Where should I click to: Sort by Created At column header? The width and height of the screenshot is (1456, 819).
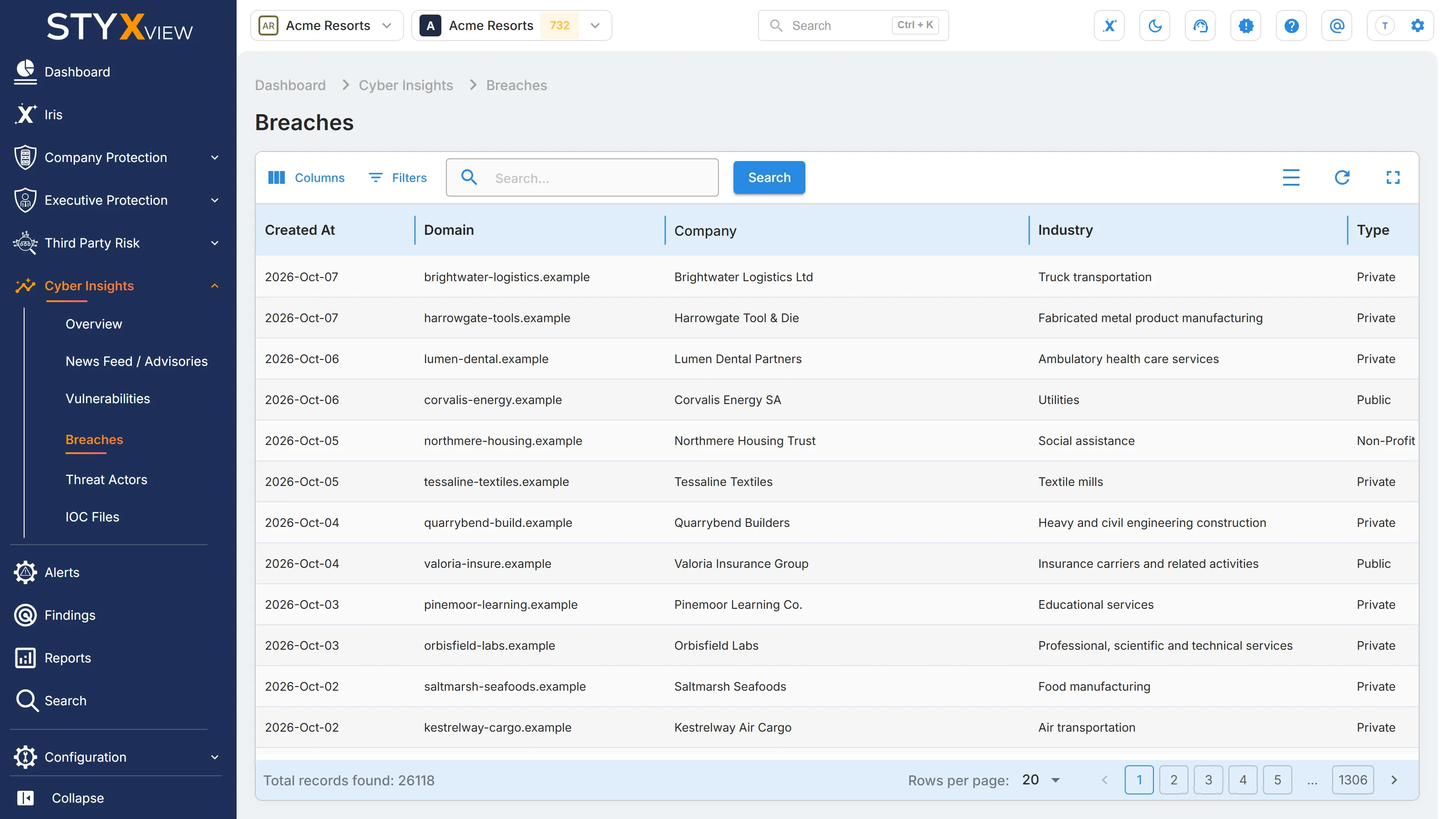point(299,230)
